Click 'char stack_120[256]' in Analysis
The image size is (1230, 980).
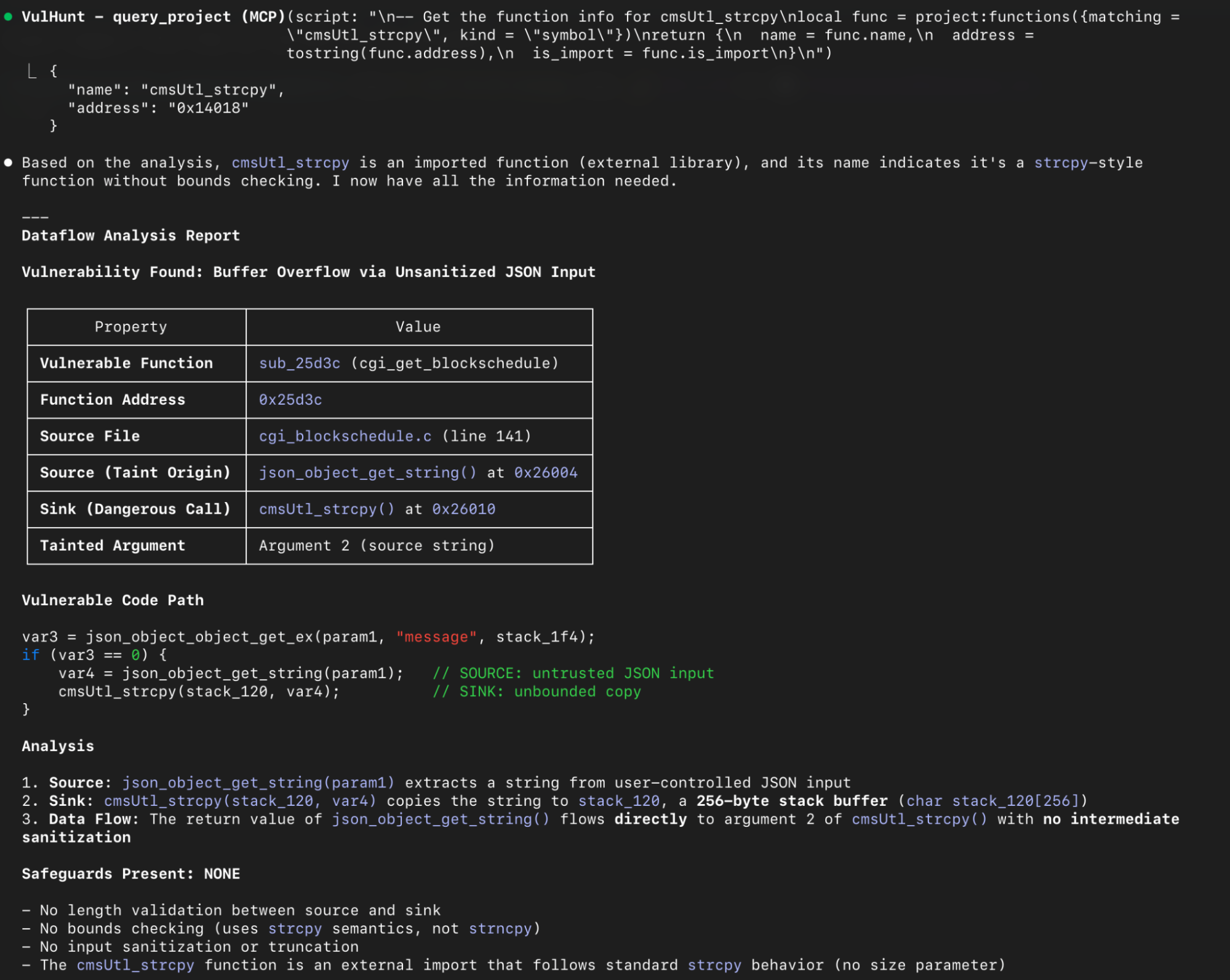point(992,801)
